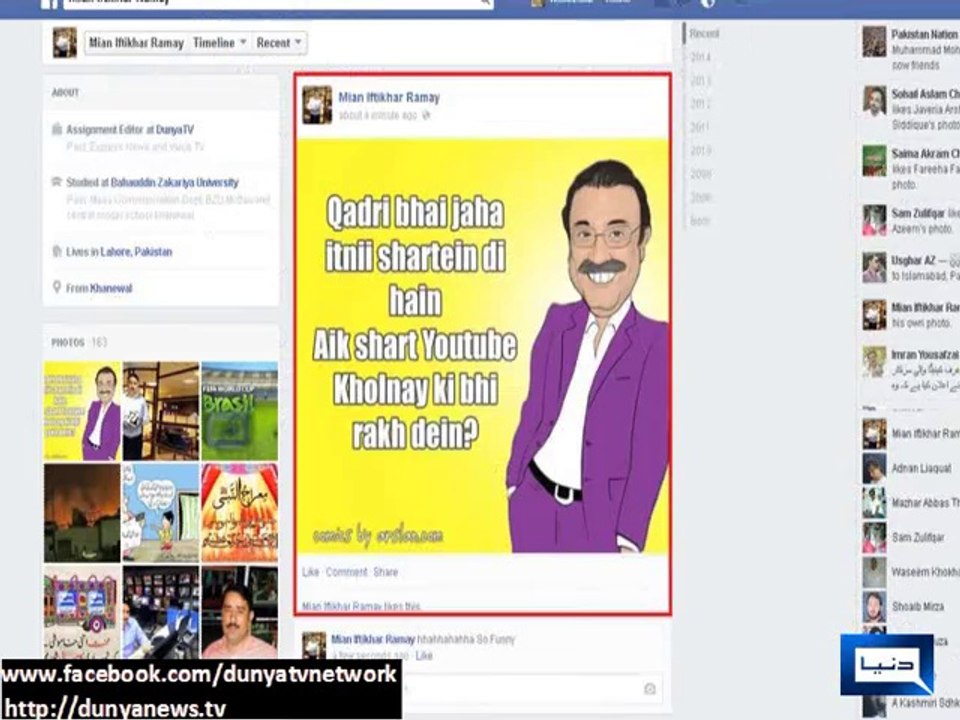This screenshot has width=960, height=720.
Task: Open the newsroom screens photo thumbnail
Action: [x=161, y=612]
